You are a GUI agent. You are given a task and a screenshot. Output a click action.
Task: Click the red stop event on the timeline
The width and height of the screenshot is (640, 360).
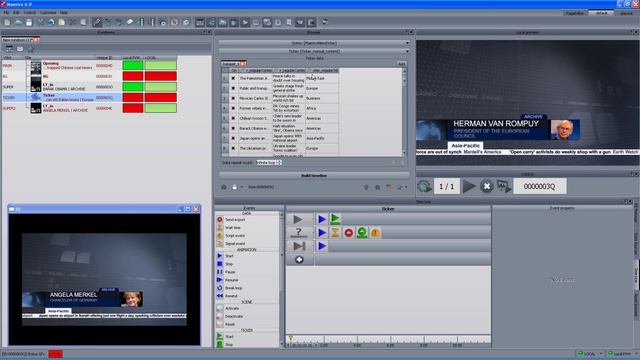coord(349,233)
